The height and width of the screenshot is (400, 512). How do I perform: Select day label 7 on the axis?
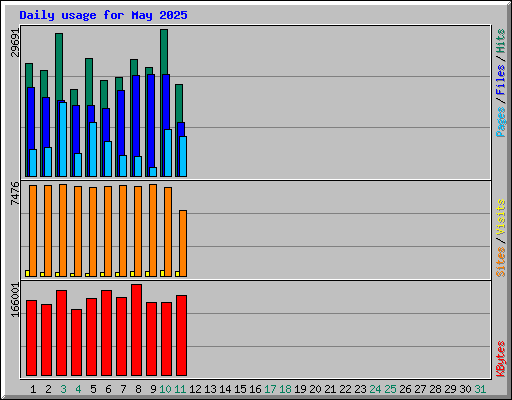(x=123, y=389)
